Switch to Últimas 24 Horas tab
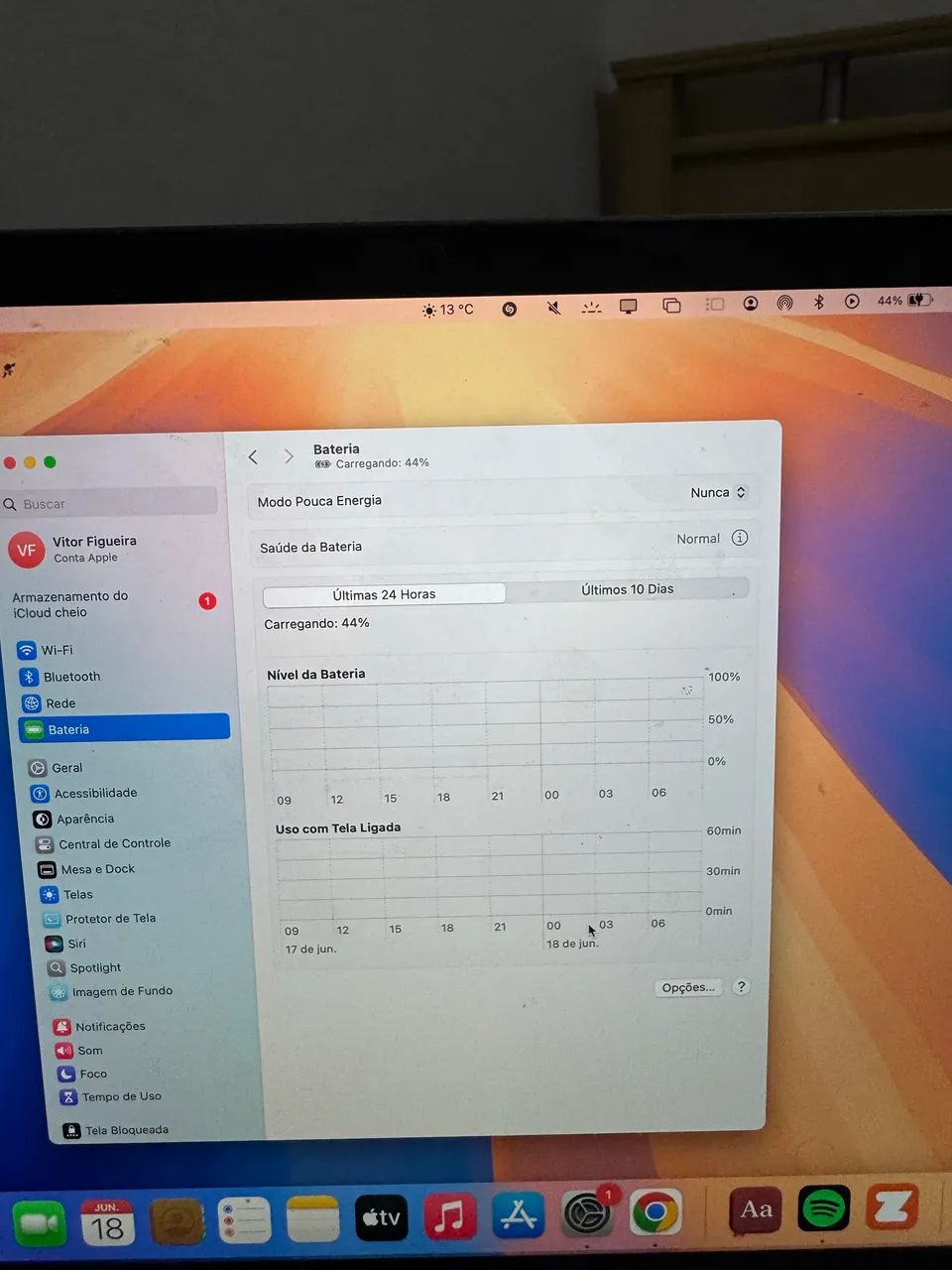Viewport: 952px width, 1270px height. click(384, 594)
